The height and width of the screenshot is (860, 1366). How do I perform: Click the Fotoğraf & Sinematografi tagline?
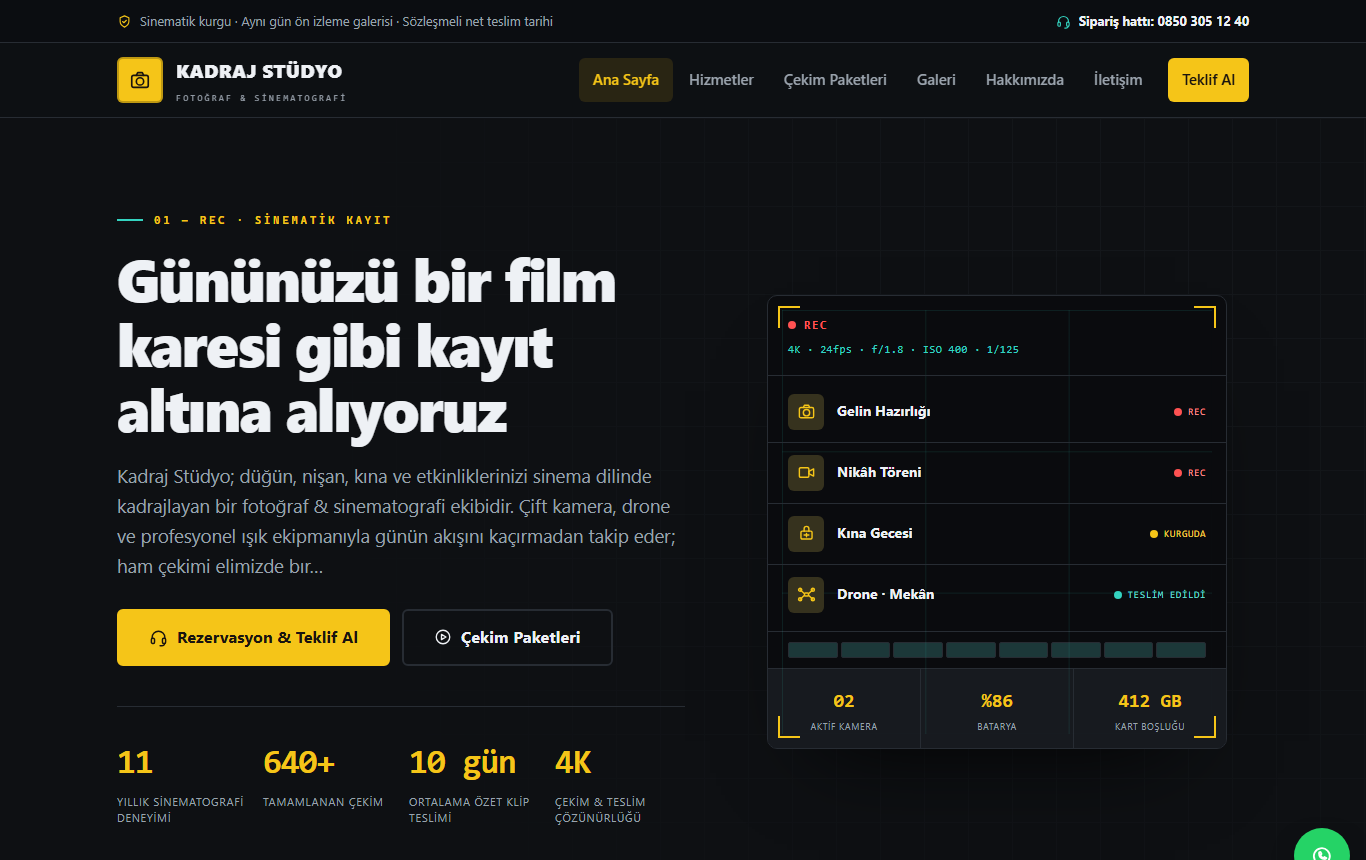[x=261, y=98]
